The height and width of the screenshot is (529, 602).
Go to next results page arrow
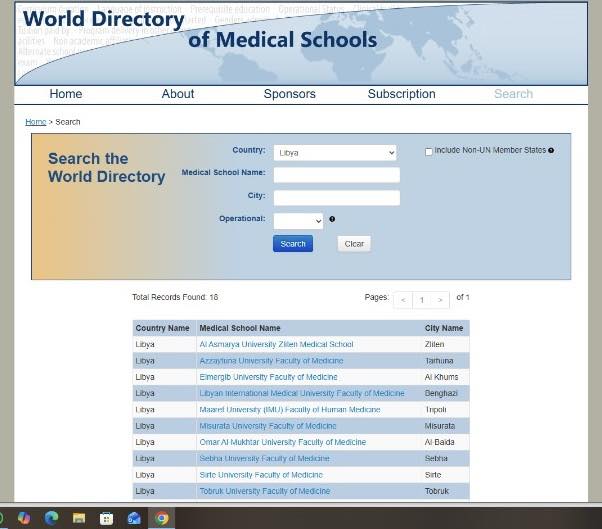pos(440,300)
